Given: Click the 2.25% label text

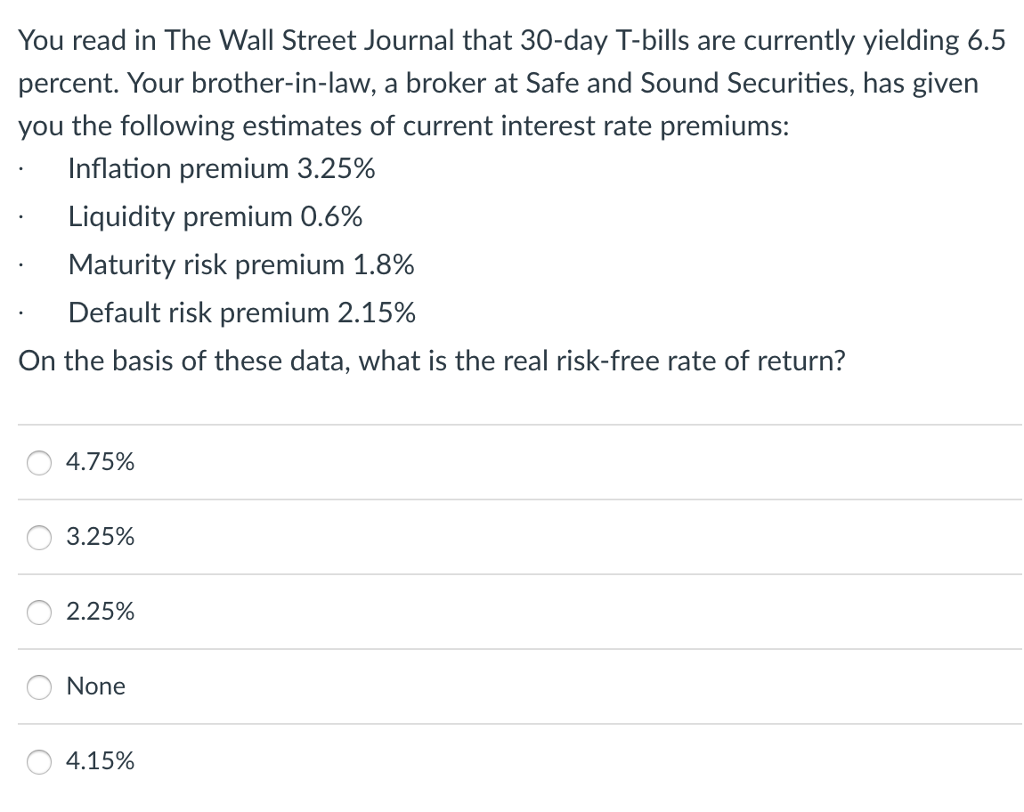Looking at the screenshot, I should (x=99, y=612).
